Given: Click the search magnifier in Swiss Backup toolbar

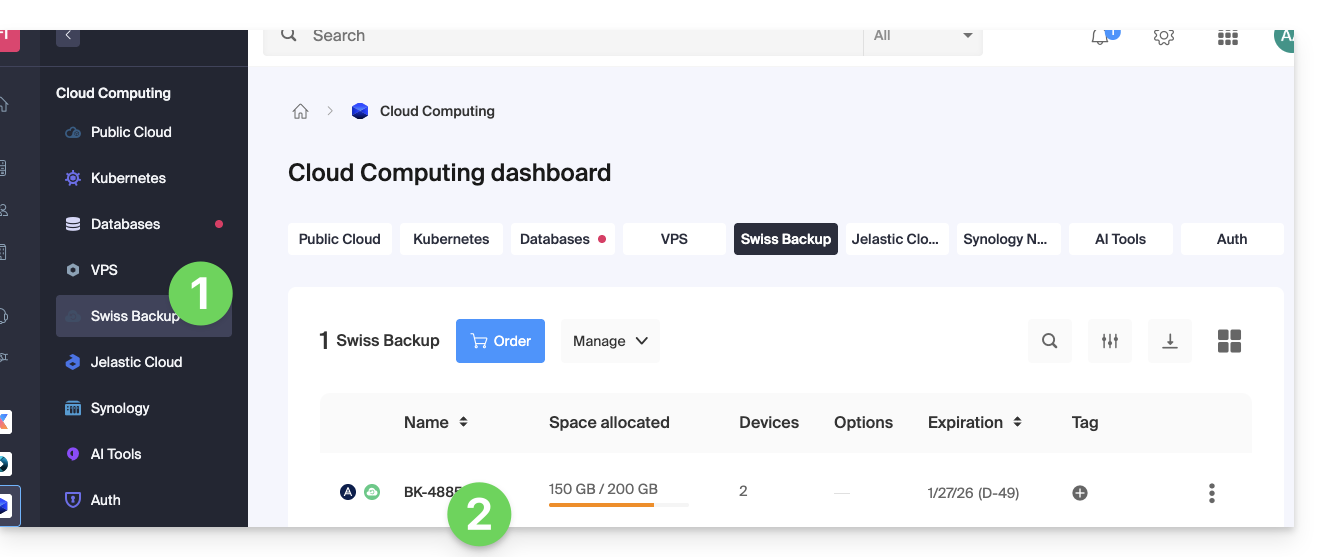Looking at the screenshot, I should coord(1049,341).
